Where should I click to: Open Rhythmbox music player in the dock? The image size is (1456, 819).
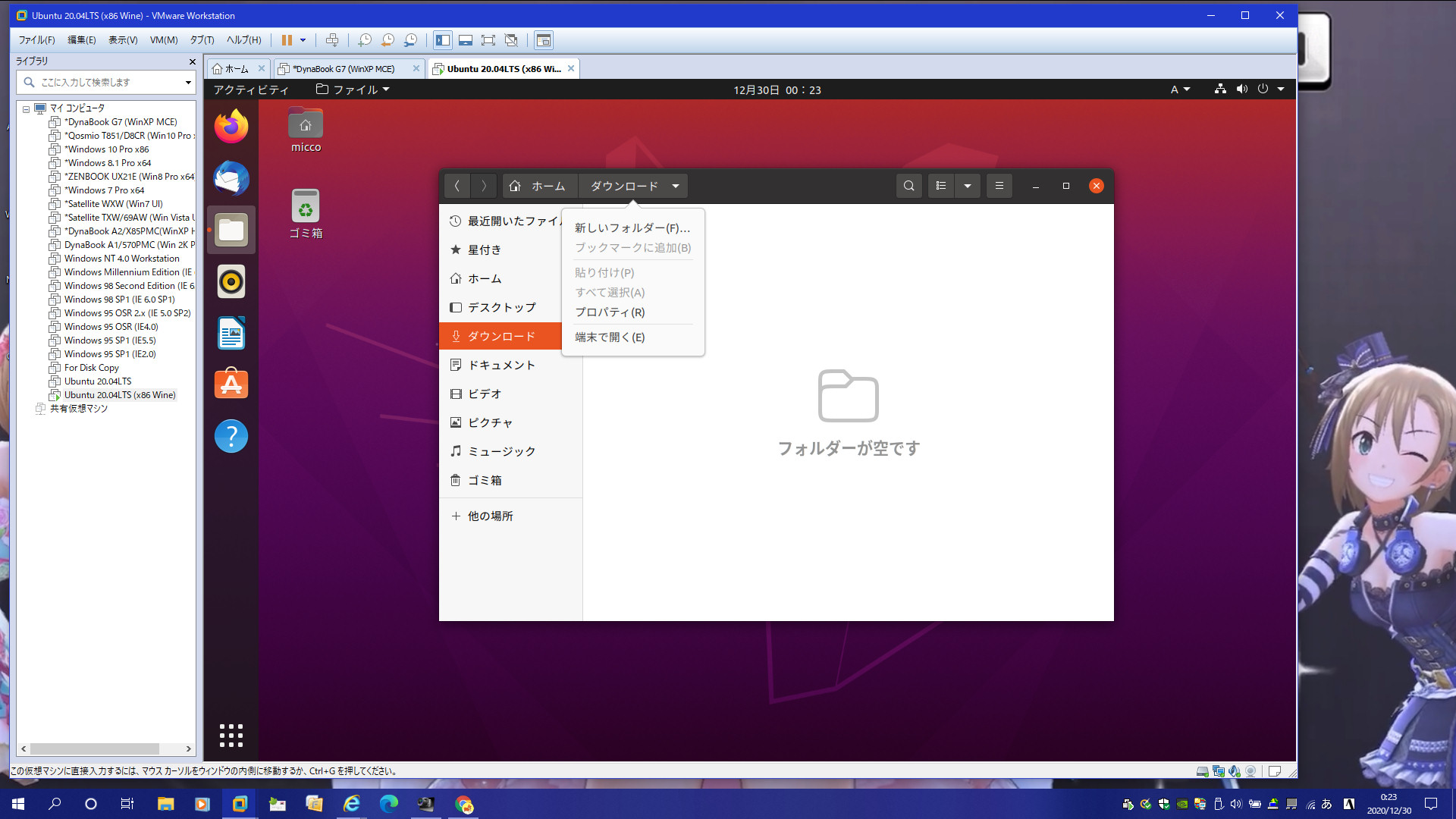[x=231, y=281]
